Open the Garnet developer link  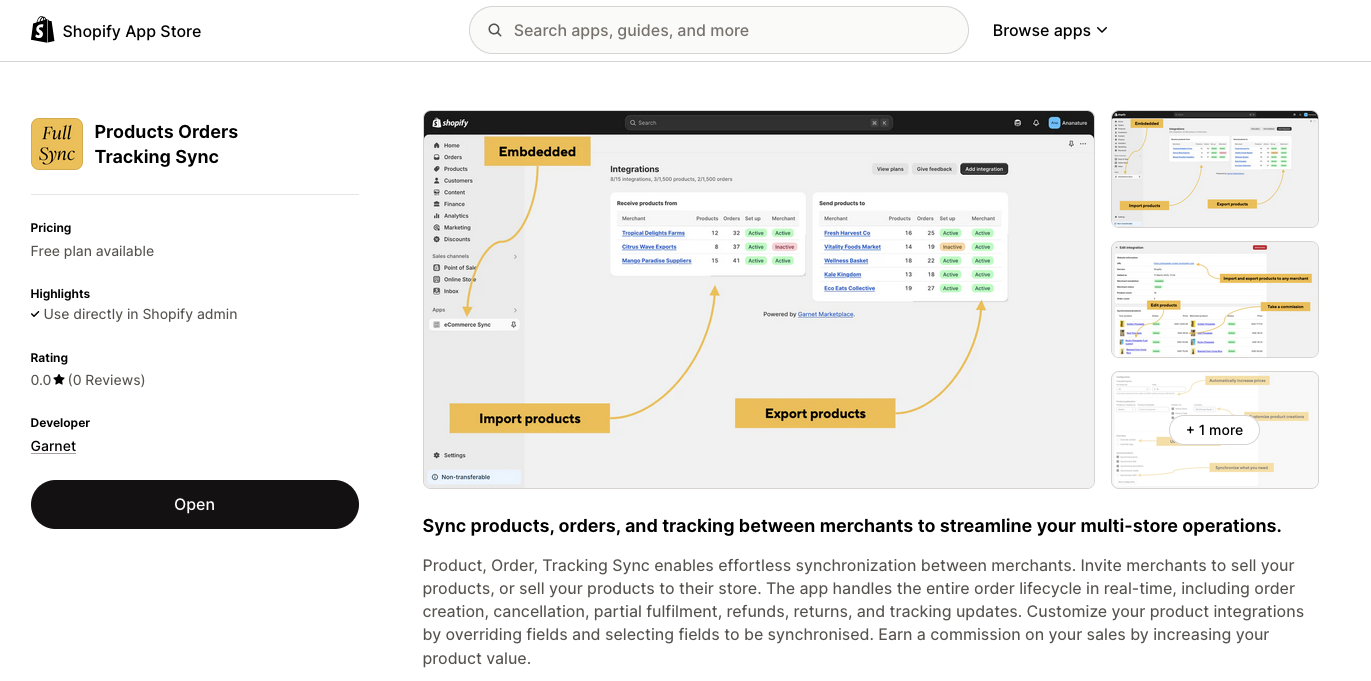coord(53,445)
